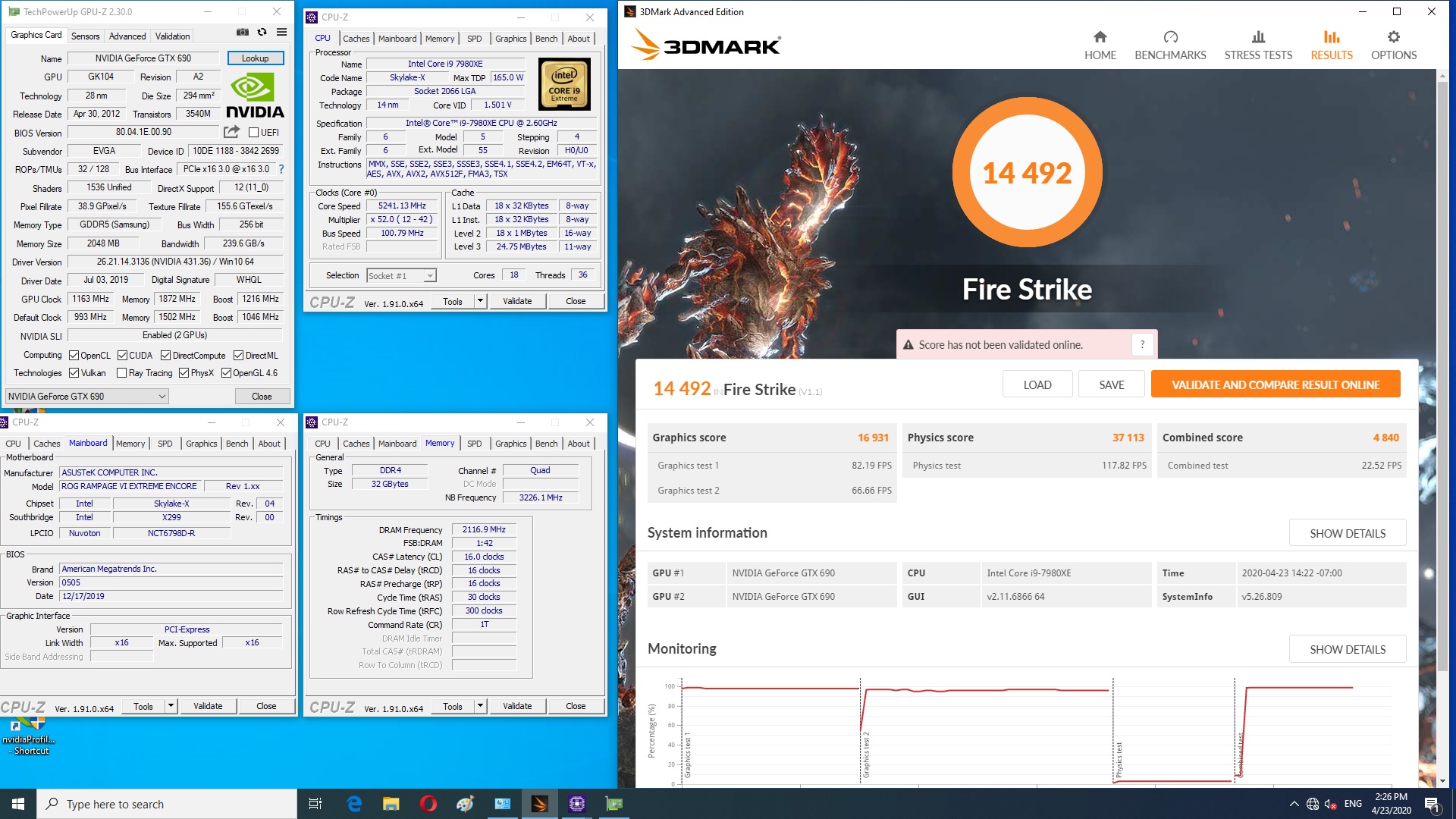Open Caches tab in top CPU-Z window

(356, 39)
